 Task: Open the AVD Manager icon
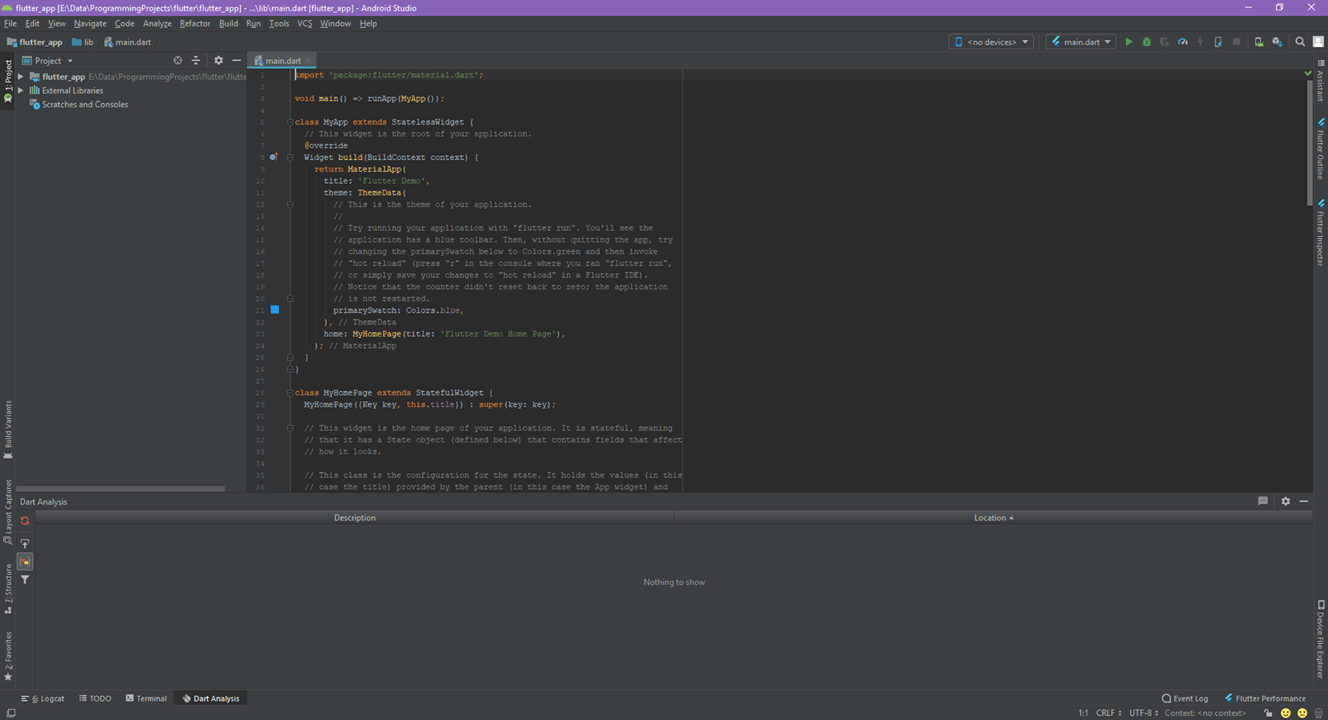pos(1258,42)
